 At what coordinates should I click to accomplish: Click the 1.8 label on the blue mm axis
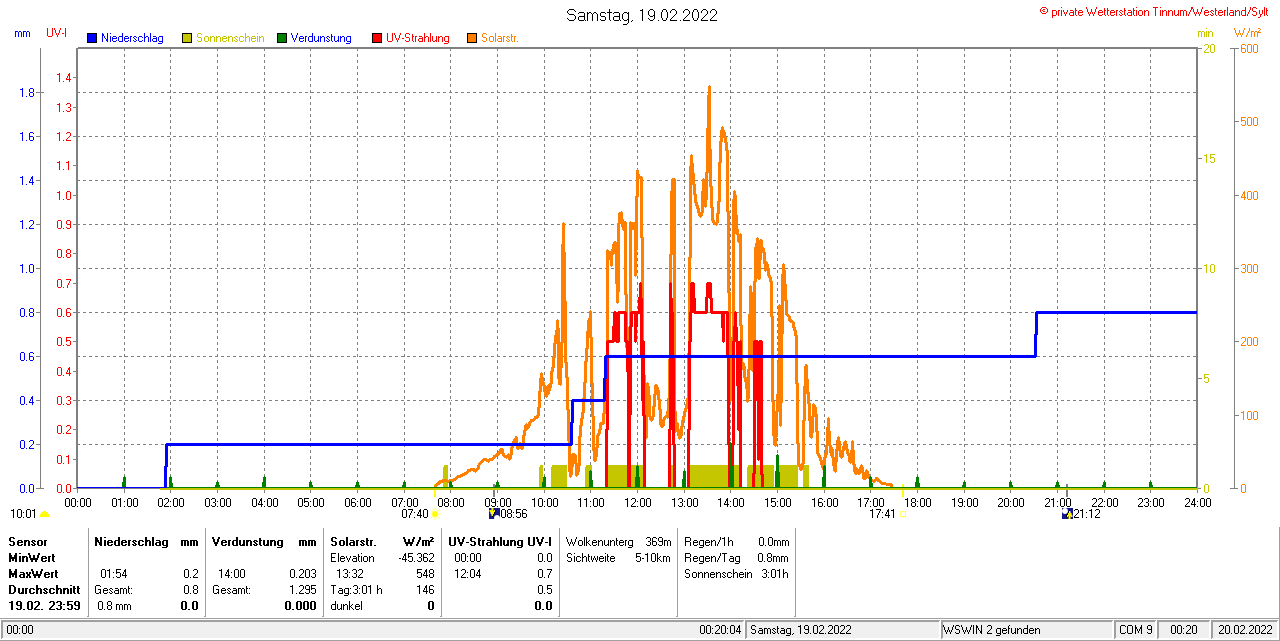click(27, 93)
